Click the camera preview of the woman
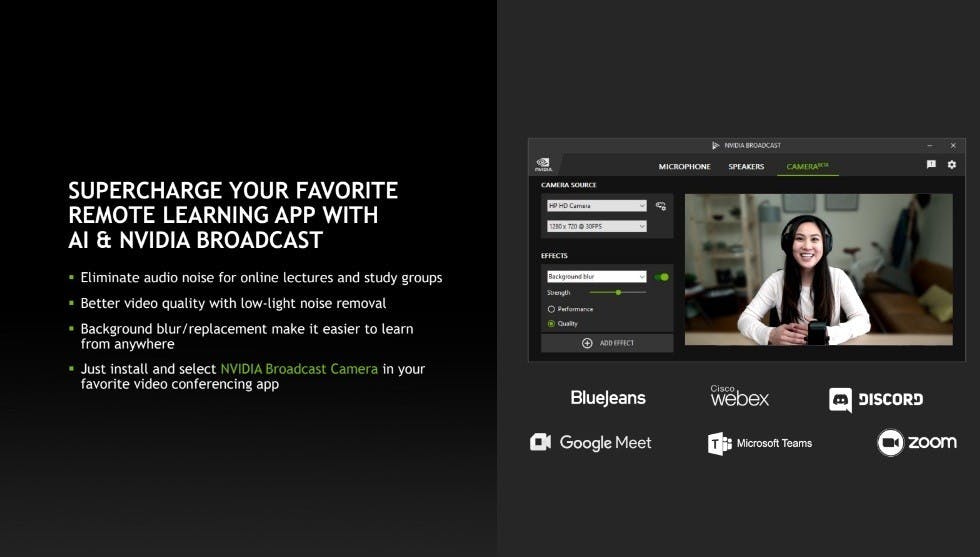980x557 pixels. (819, 269)
